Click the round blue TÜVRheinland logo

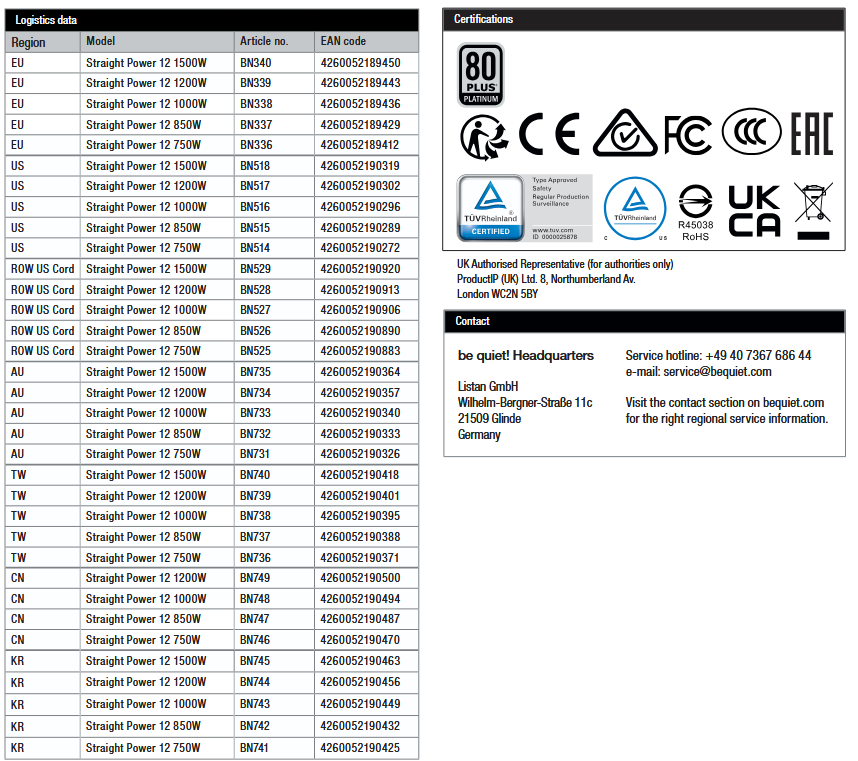(635, 208)
